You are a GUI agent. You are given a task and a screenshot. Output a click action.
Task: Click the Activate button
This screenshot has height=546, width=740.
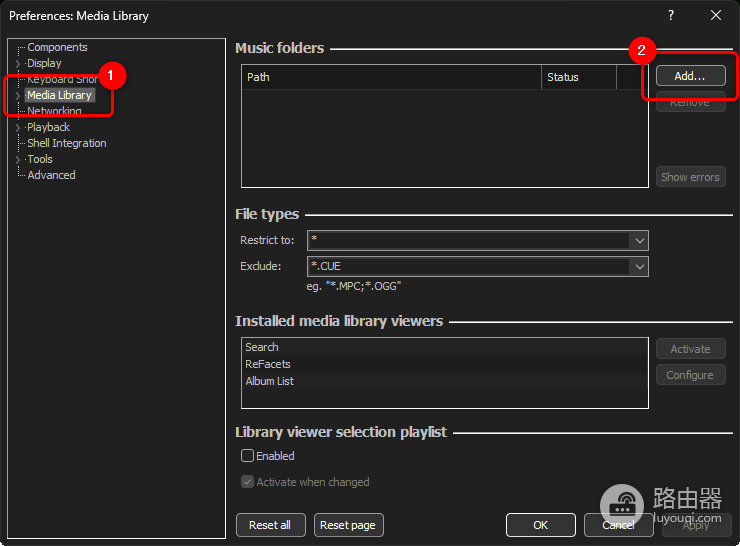coord(690,349)
